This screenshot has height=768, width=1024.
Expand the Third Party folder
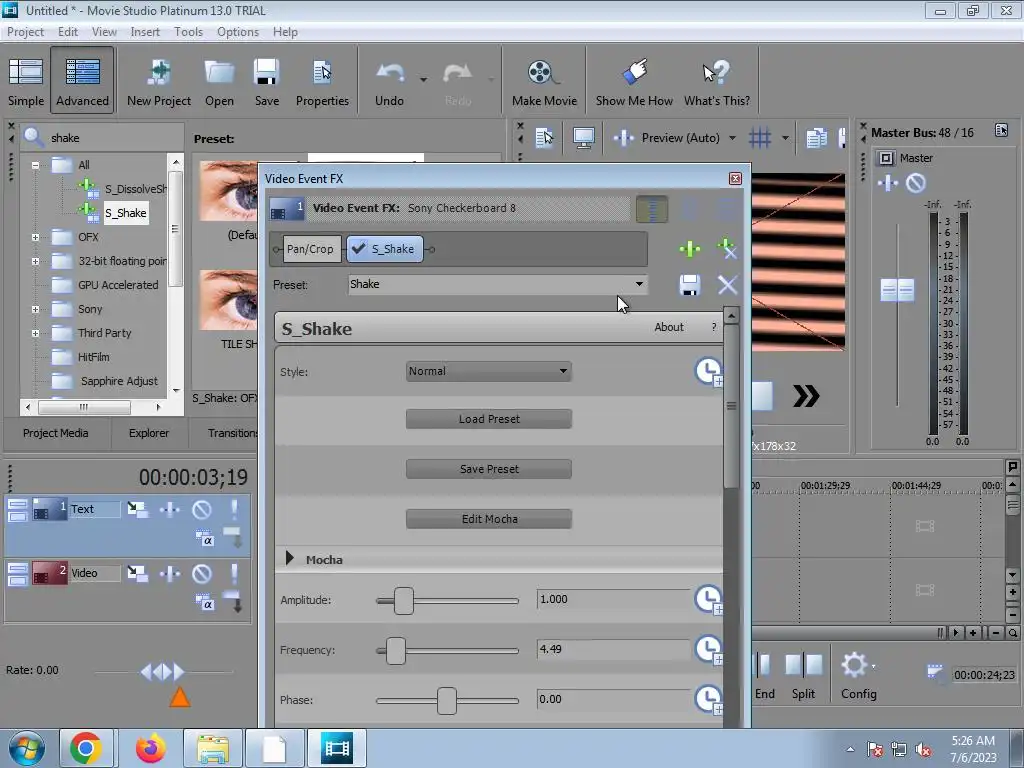tap(35, 333)
